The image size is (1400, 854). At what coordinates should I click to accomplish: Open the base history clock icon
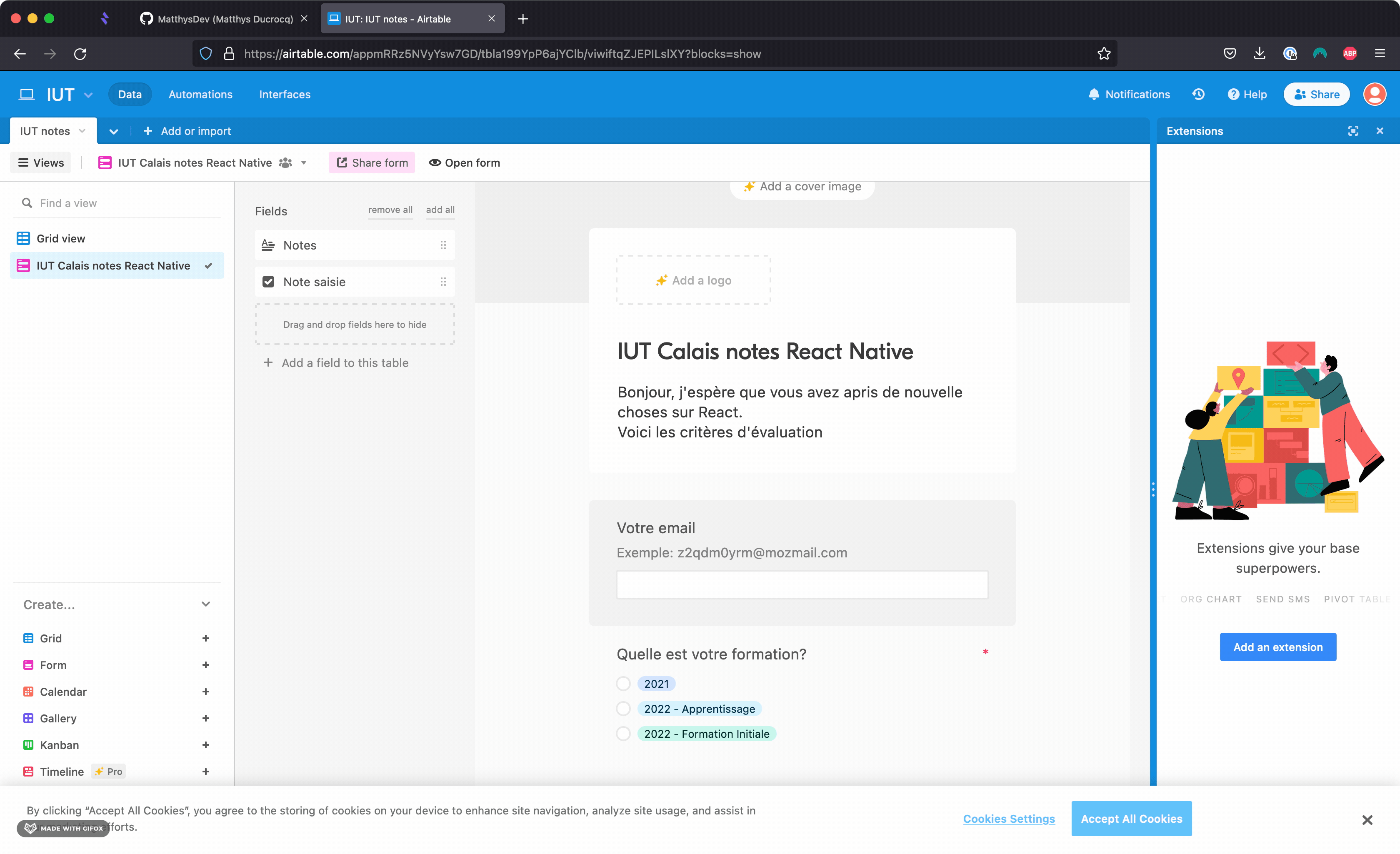(1198, 94)
